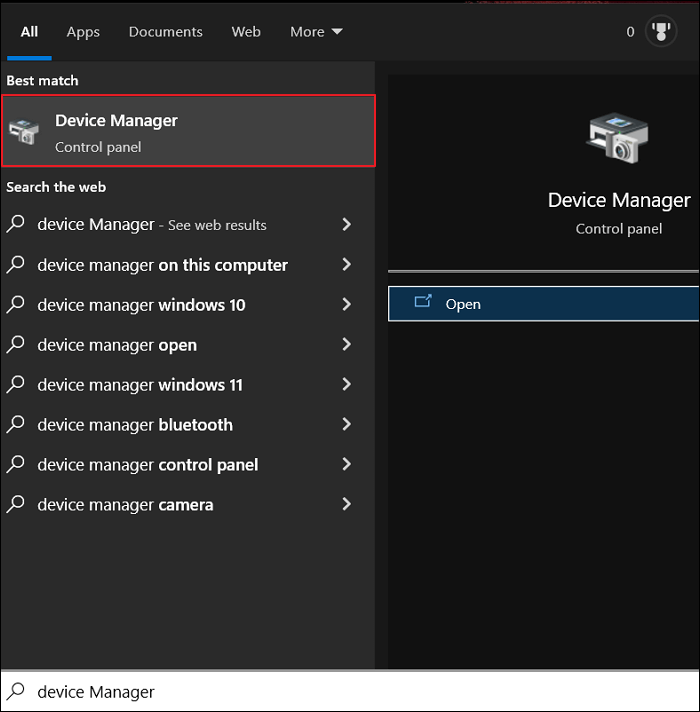Select 'device Manager - See web results' suggestion
The width and height of the screenshot is (700, 712).
coord(182,224)
